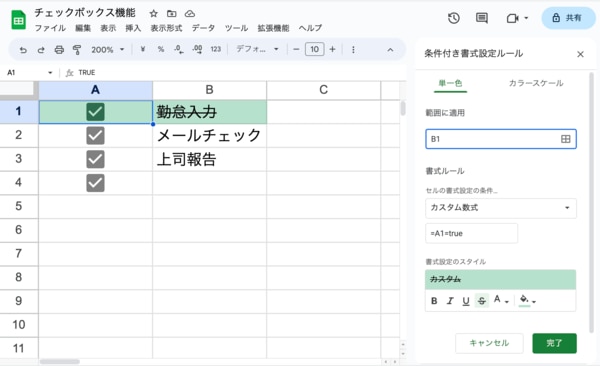Close the conditional formatting panel

(x=580, y=54)
